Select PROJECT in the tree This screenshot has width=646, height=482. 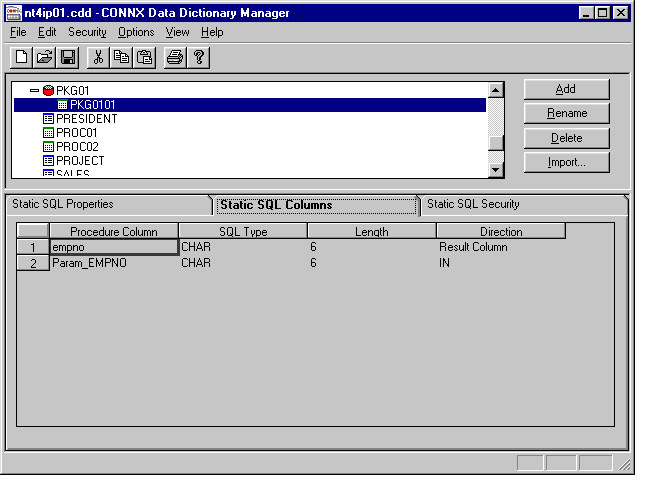coord(80,161)
